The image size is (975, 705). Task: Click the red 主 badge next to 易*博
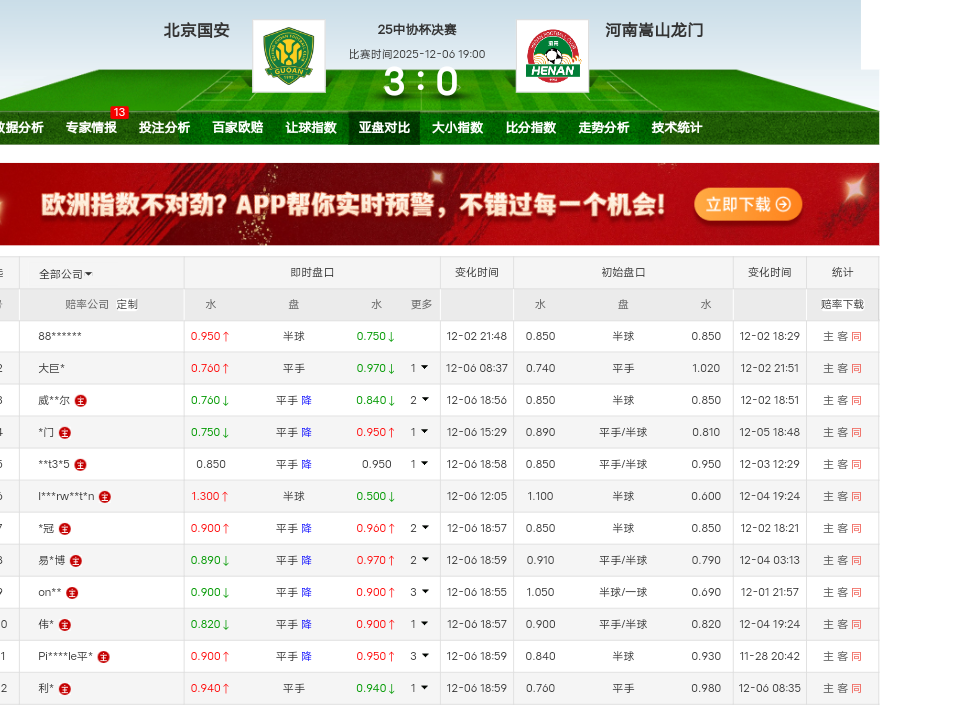(x=76, y=561)
